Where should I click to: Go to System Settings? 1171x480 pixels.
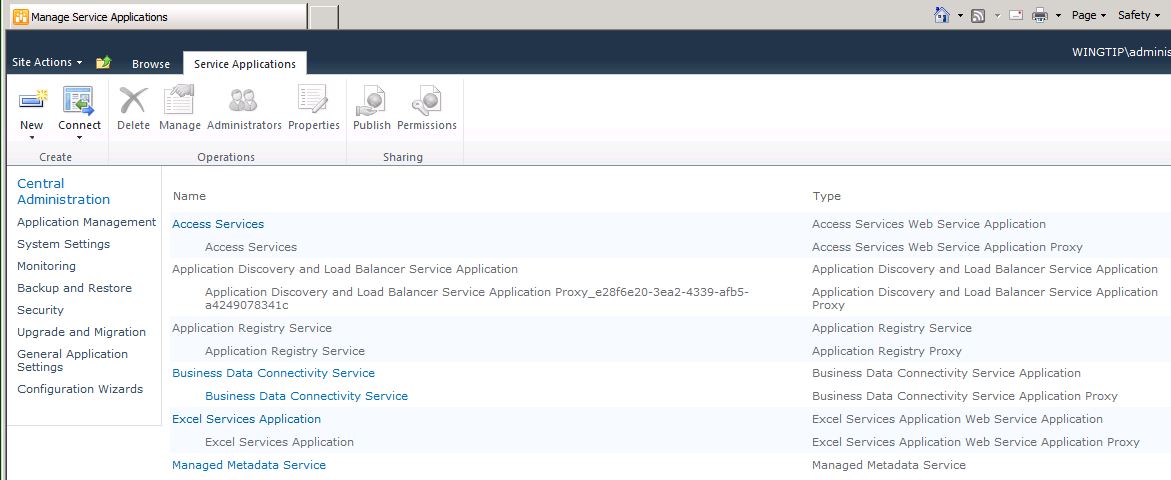(63, 244)
